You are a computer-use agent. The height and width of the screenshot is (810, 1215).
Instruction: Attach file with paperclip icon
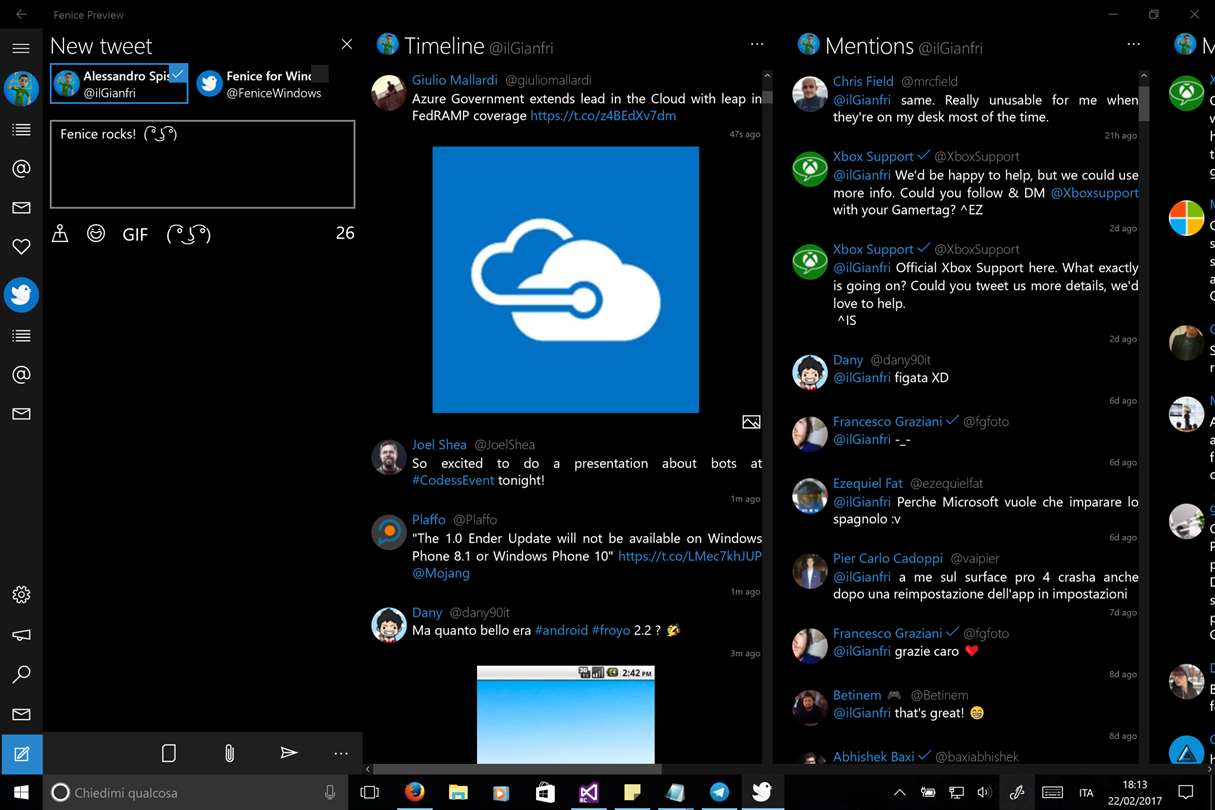[x=229, y=753]
